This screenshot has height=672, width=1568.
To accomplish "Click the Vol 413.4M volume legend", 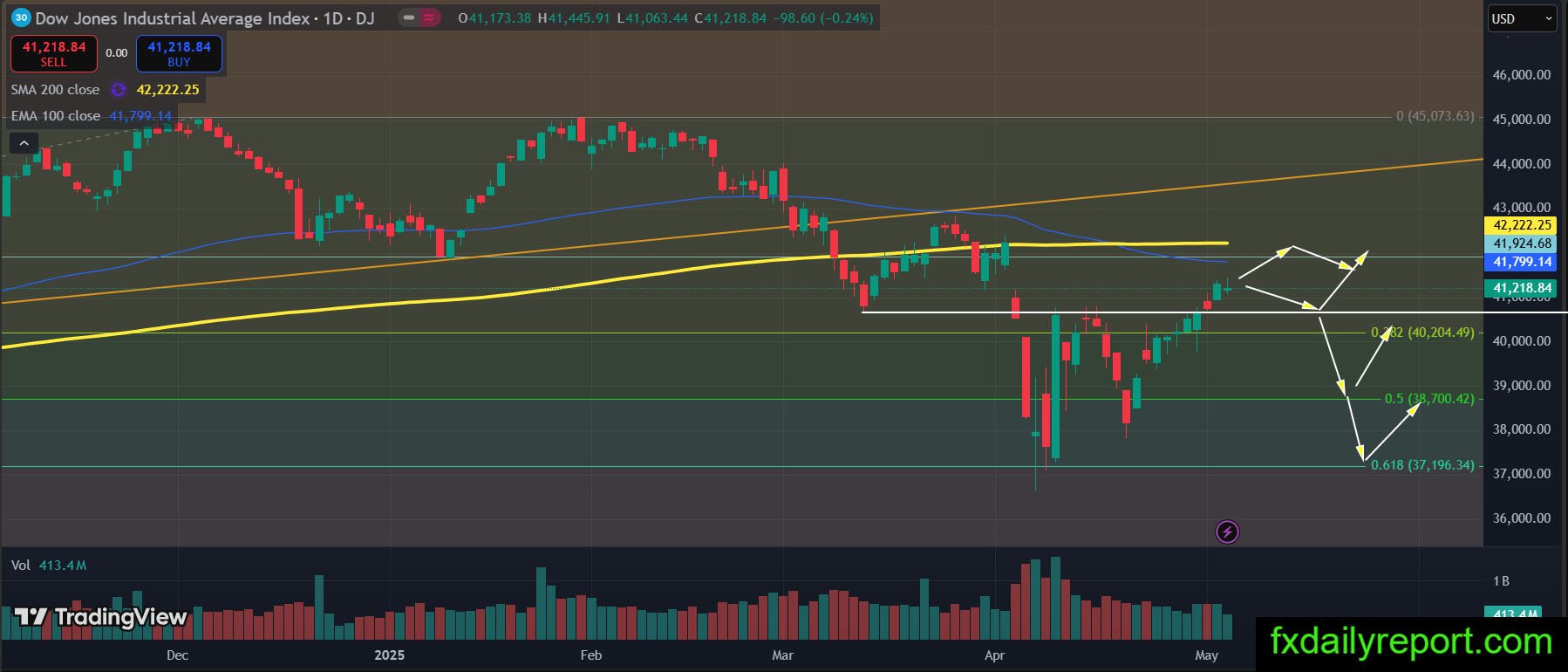I will pos(49,566).
